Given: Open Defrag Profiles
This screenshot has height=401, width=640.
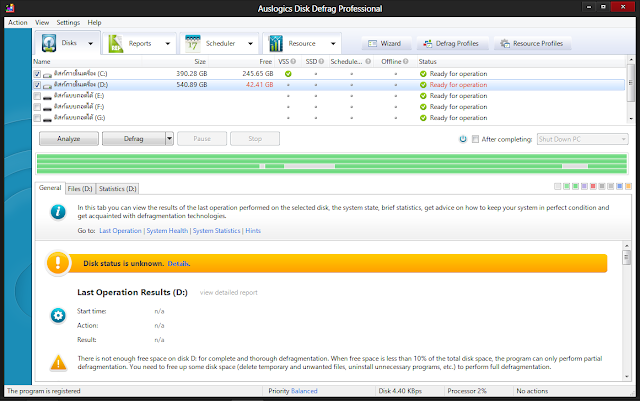Looking at the screenshot, I should pos(451,43).
